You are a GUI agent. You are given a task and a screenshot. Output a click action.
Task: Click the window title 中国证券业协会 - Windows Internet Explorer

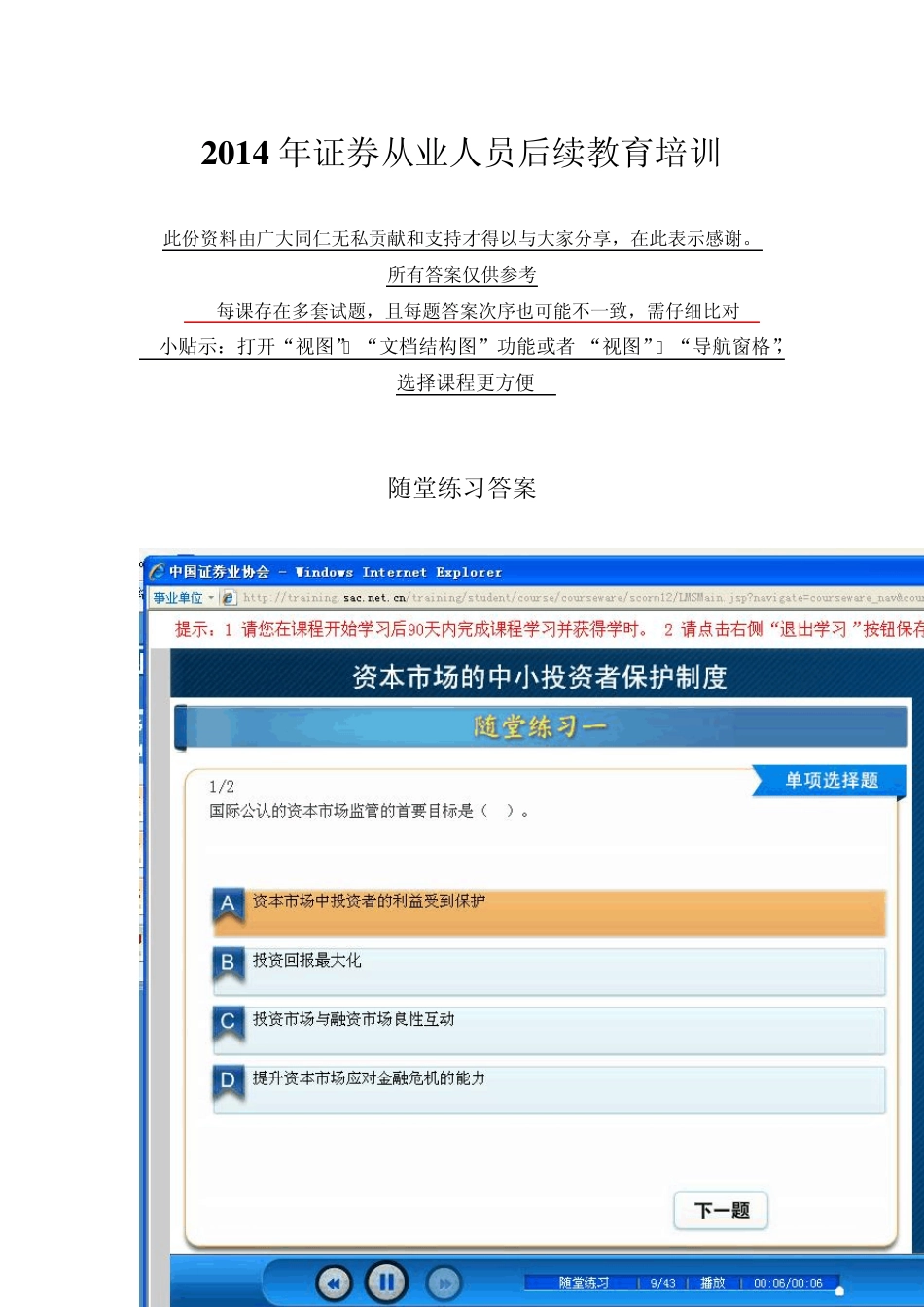coord(336,572)
